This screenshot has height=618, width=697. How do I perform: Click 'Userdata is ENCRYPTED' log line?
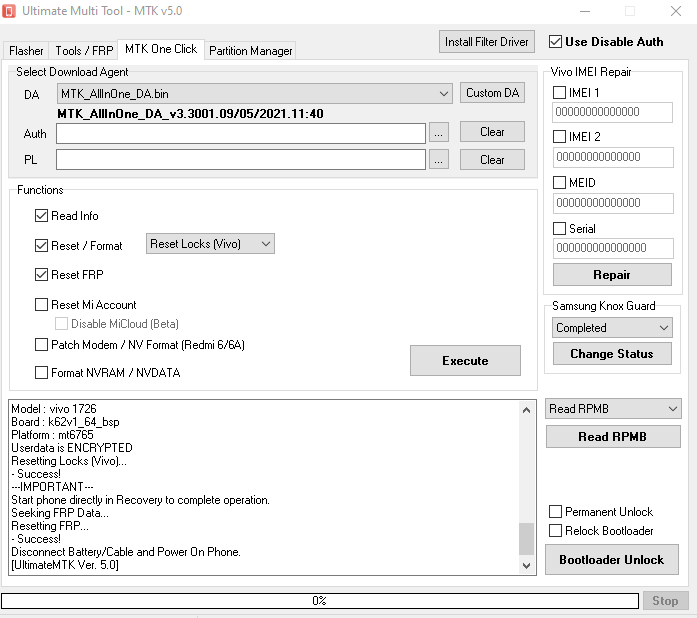pos(72,448)
